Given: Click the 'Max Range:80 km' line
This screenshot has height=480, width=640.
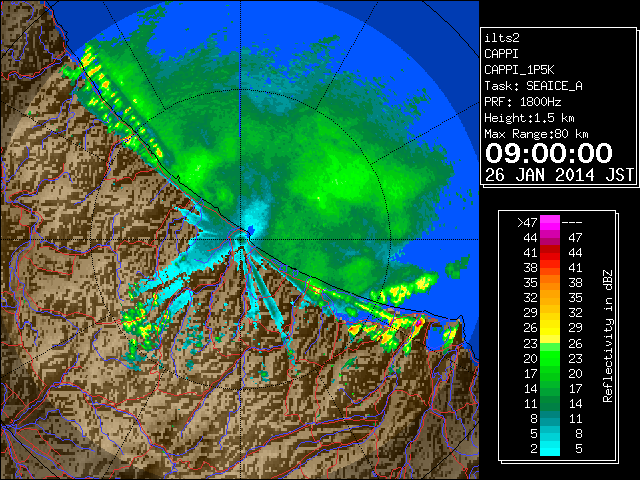Looking at the screenshot, I should pyautogui.click(x=536, y=134).
